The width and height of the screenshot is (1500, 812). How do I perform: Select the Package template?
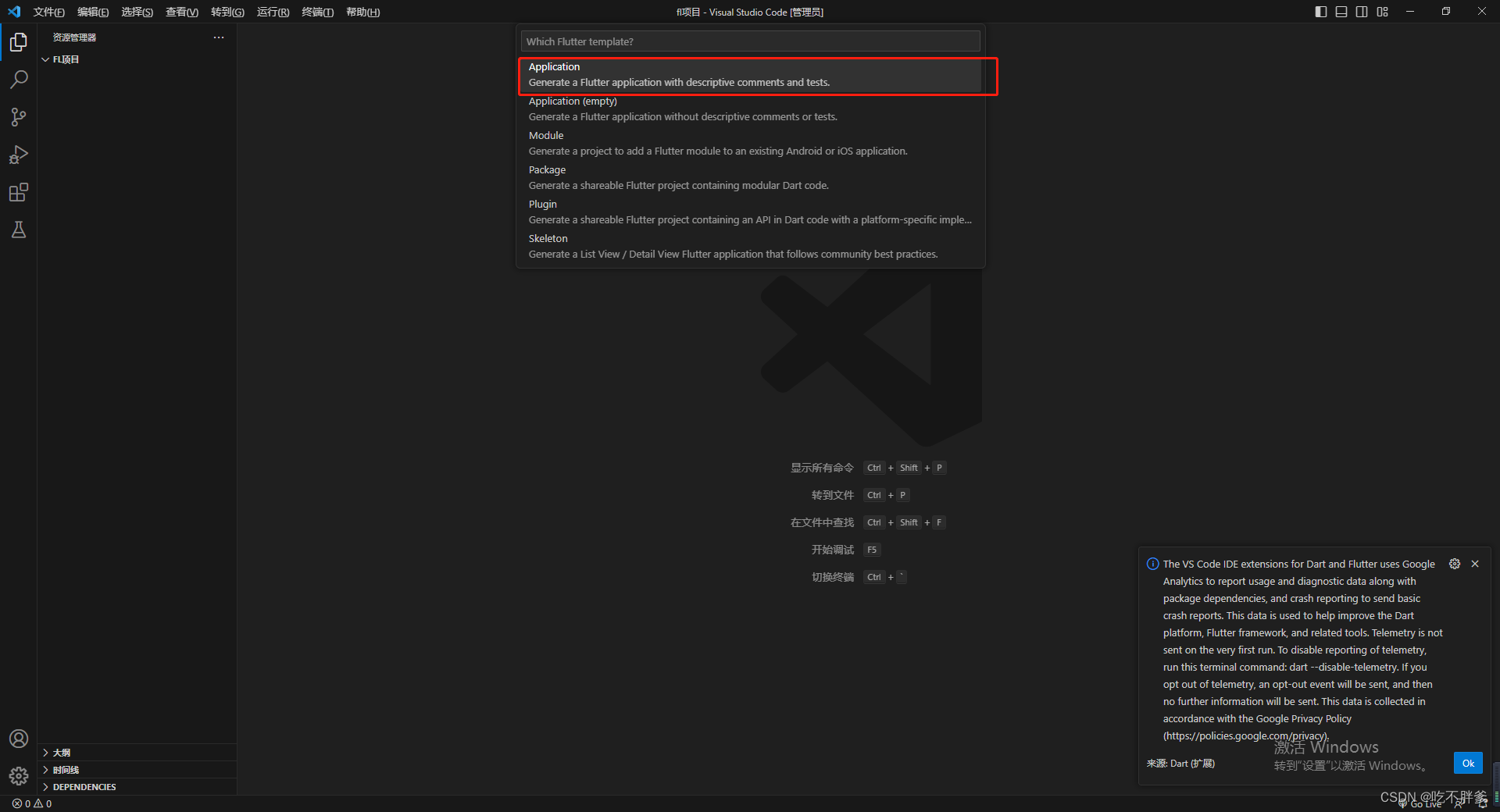pos(750,178)
